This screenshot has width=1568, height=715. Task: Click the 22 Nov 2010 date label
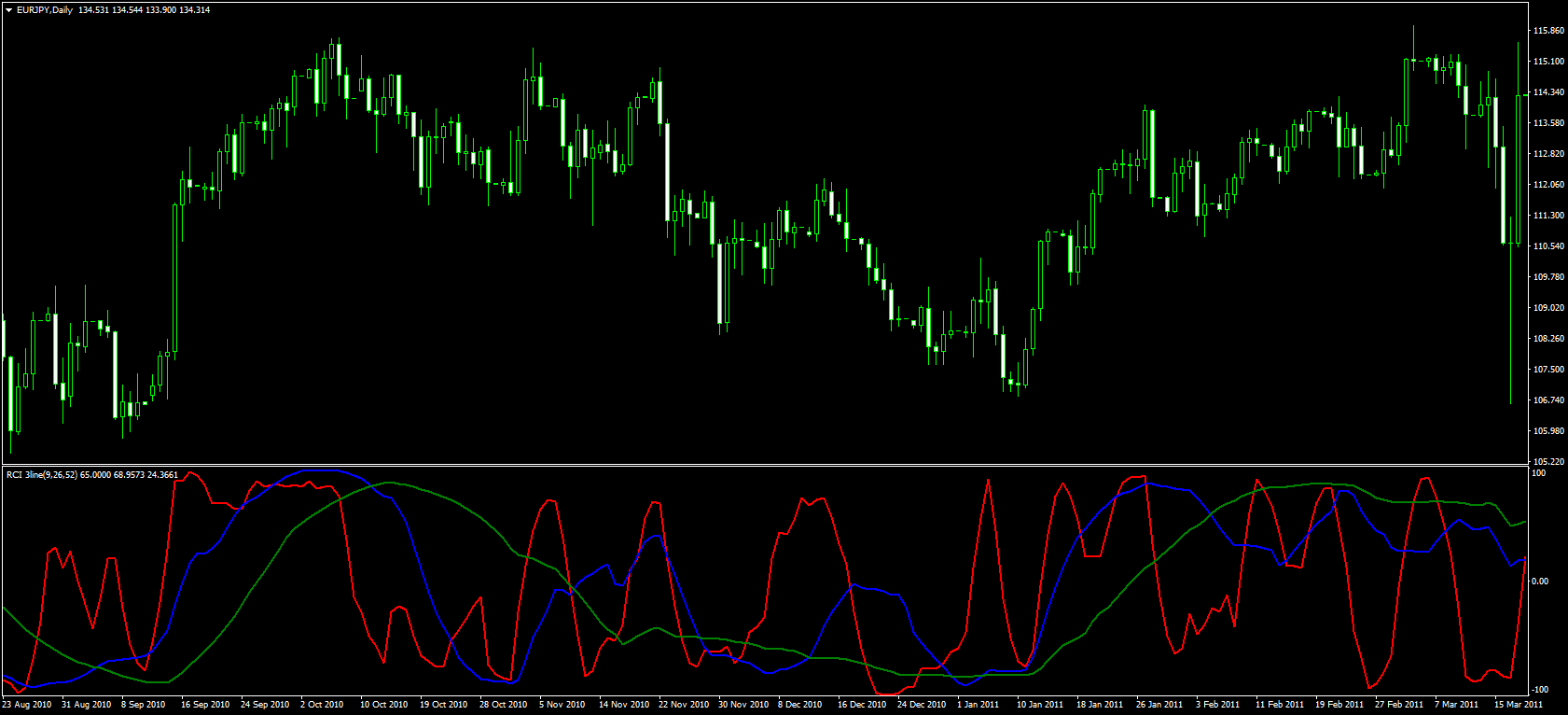click(x=684, y=705)
